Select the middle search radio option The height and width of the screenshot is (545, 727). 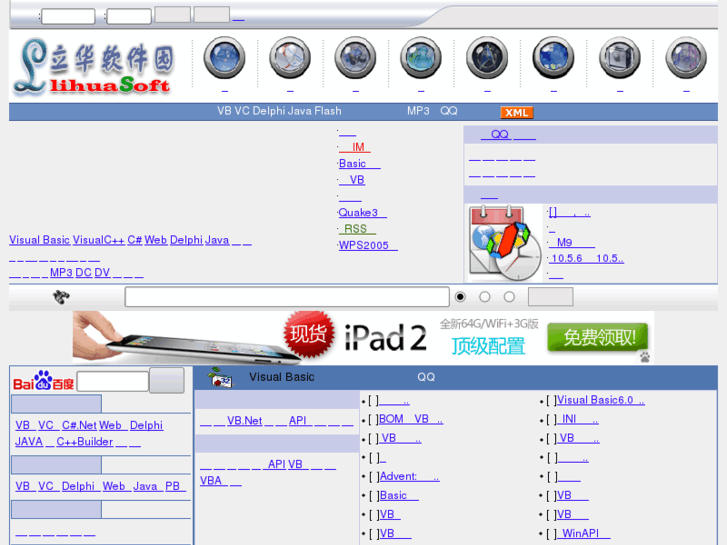(x=485, y=297)
